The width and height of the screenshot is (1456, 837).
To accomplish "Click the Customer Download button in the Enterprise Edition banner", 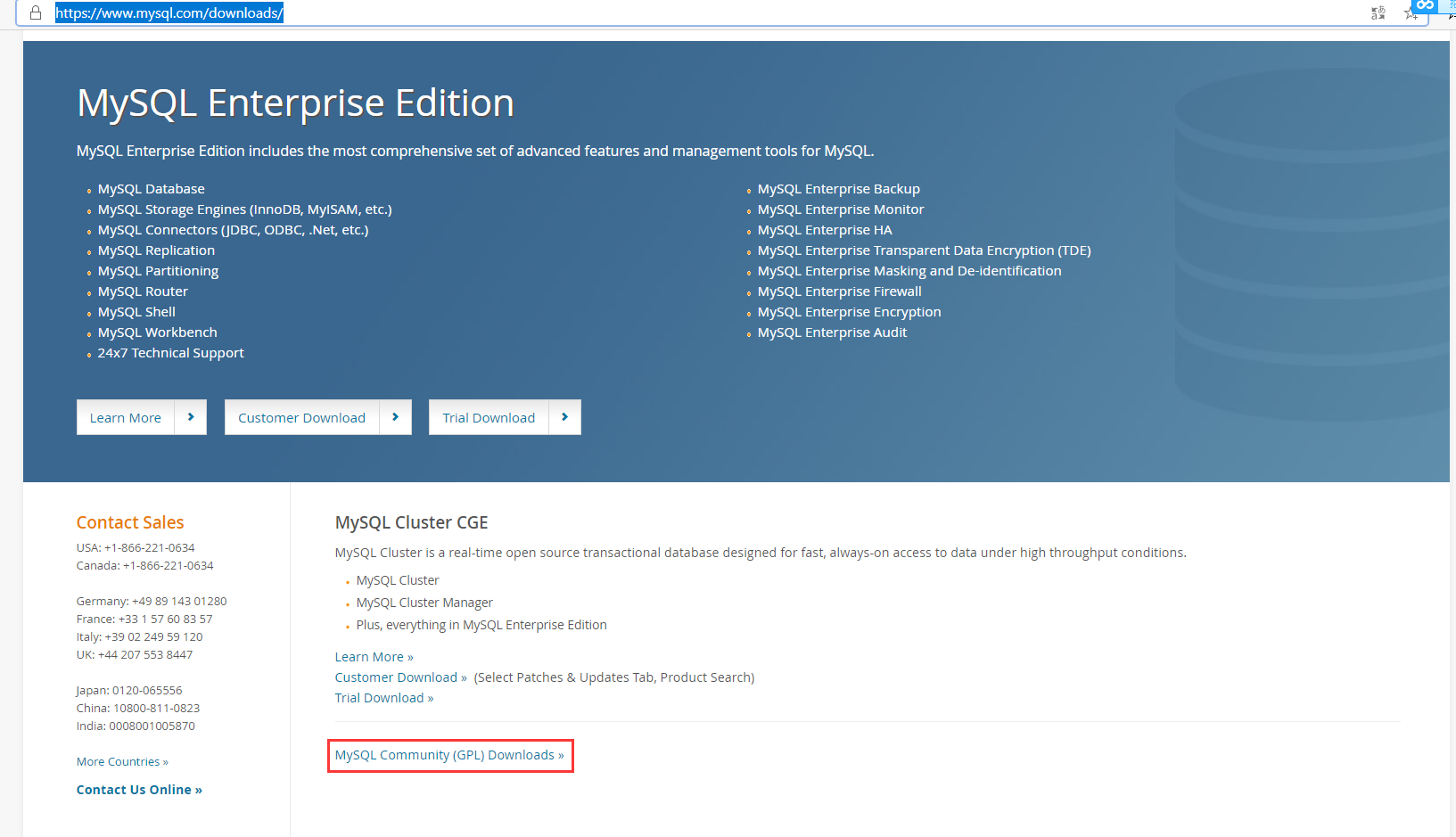I will (x=318, y=417).
